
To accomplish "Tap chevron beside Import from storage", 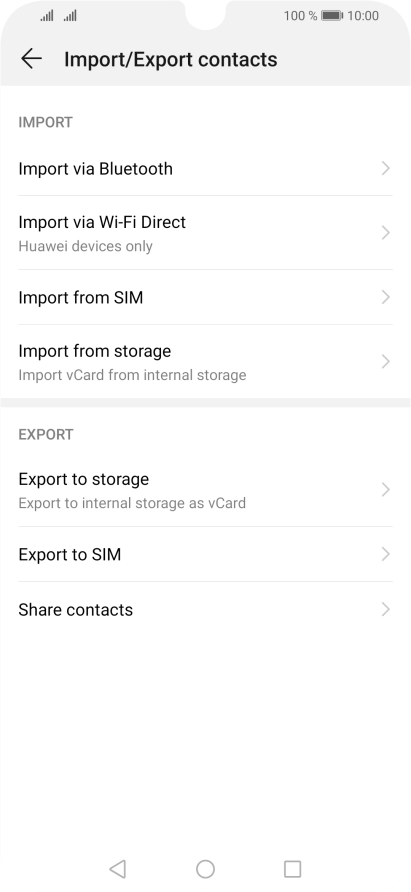I will [386, 361].
